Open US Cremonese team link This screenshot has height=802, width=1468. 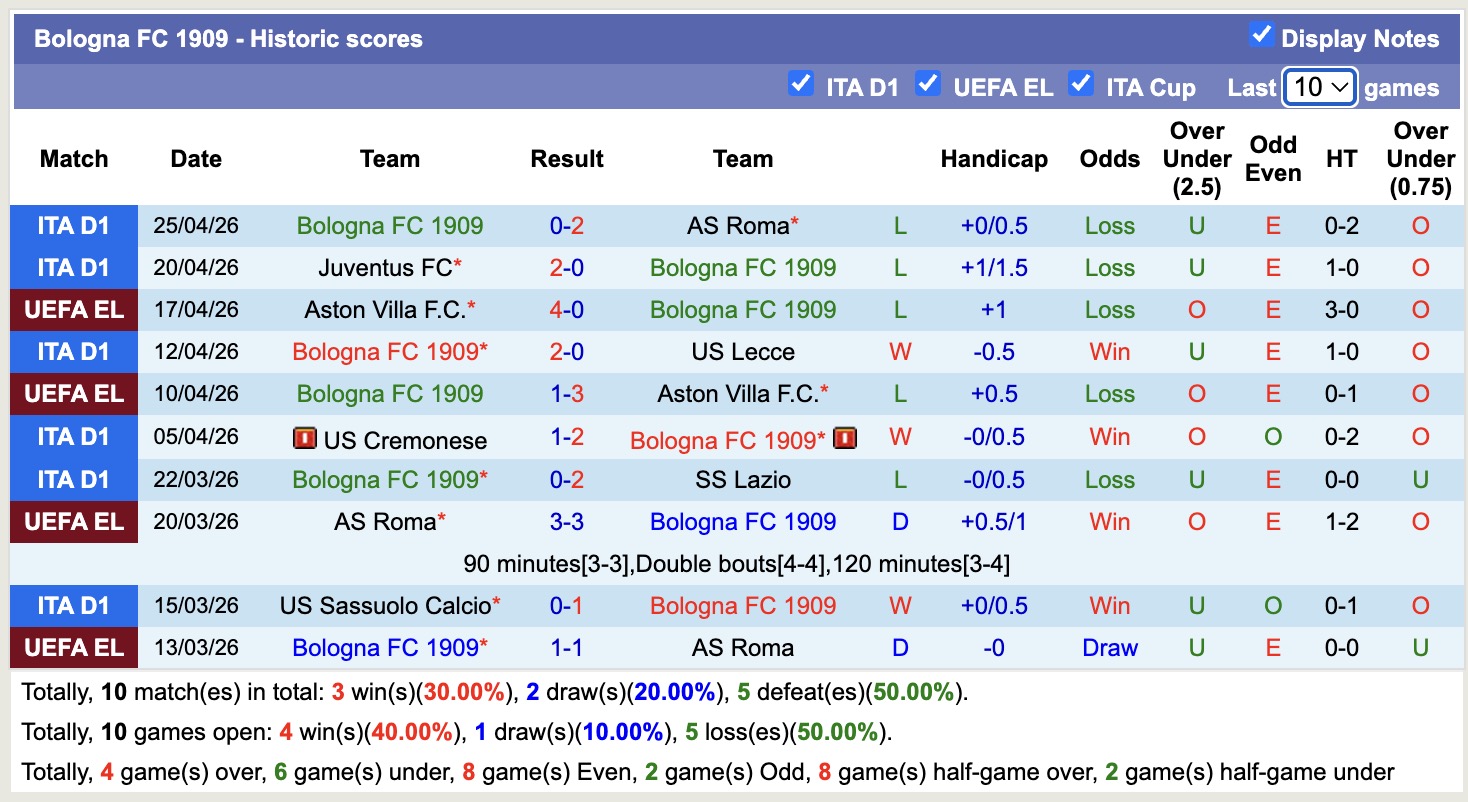click(x=404, y=440)
